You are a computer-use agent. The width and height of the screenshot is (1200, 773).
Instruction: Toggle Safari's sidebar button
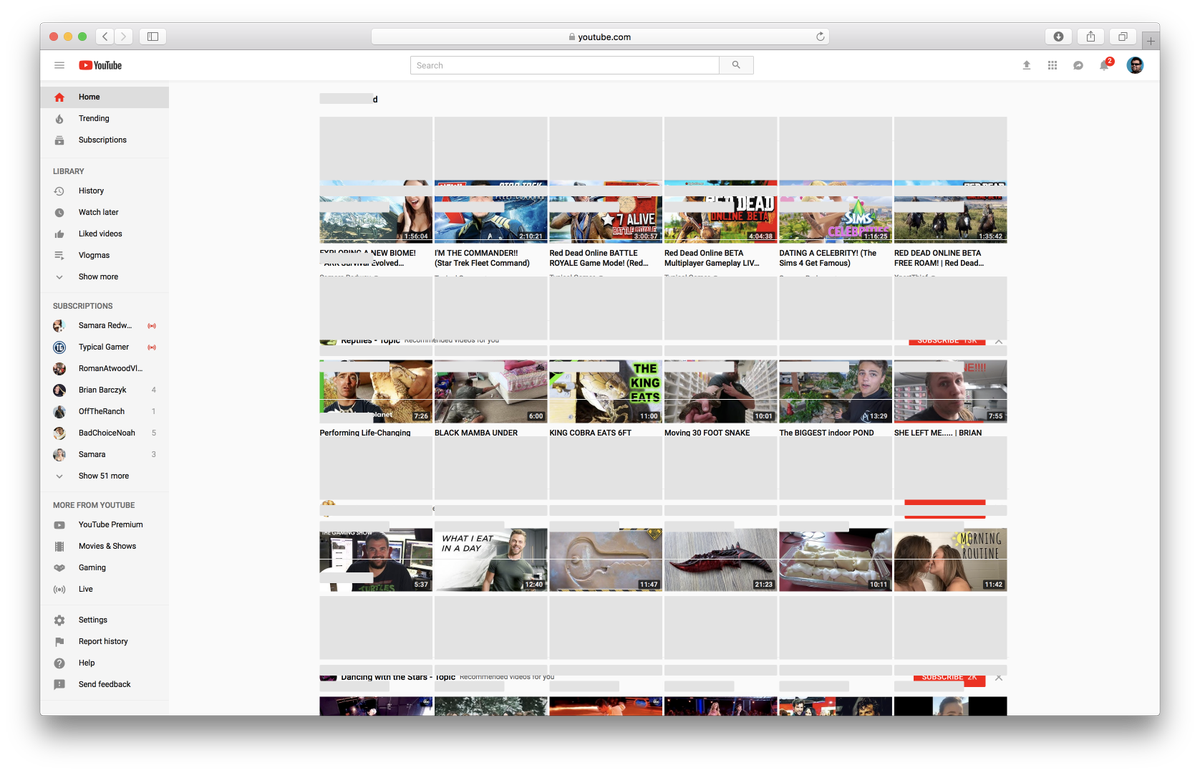pyautogui.click(x=153, y=36)
